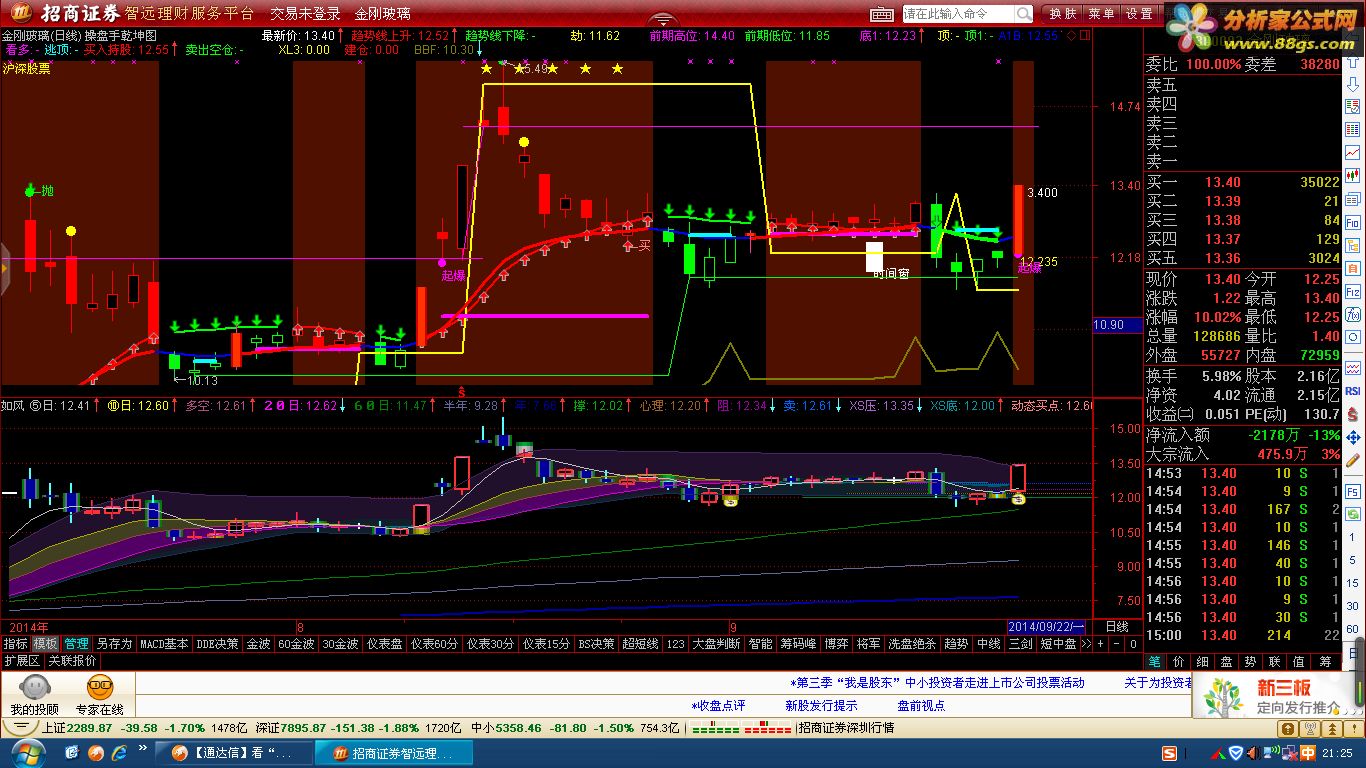Click the 招商证券深圳行情 status entry
Image resolution: width=1366 pixels, height=768 pixels.
coord(846,728)
